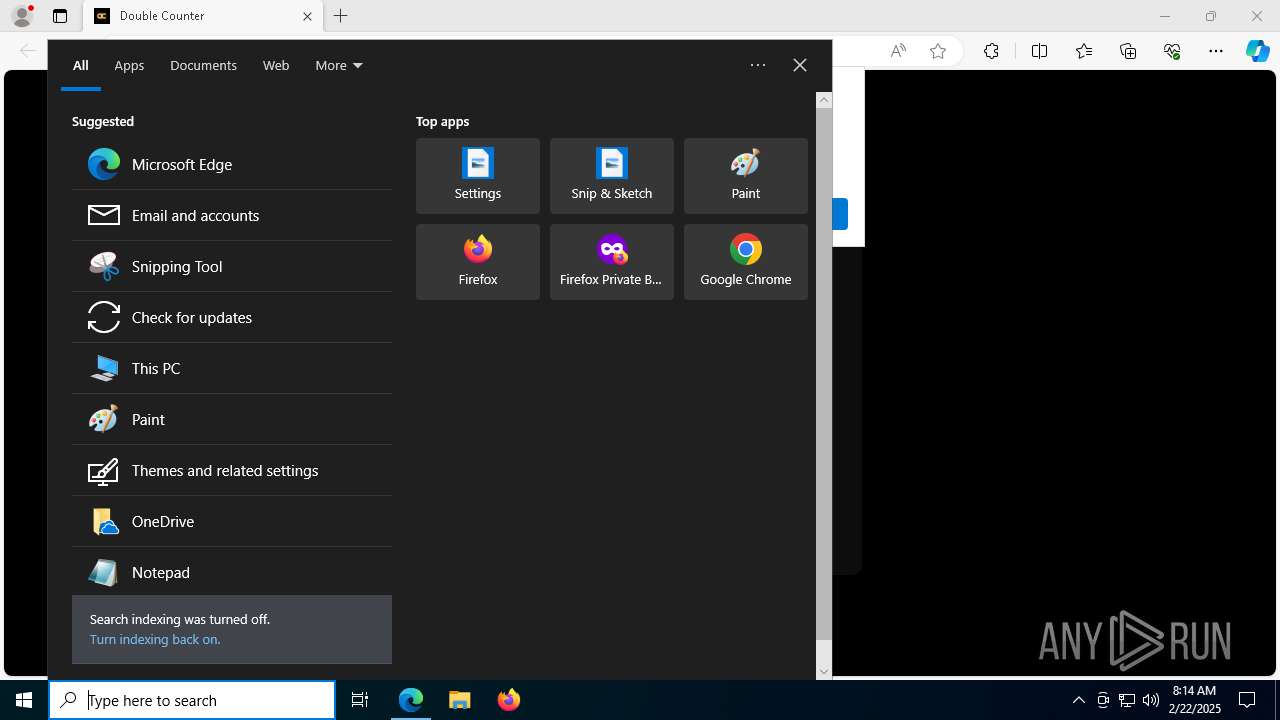Switch to the Web search tab
The height and width of the screenshot is (720, 1280).
coord(276,65)
